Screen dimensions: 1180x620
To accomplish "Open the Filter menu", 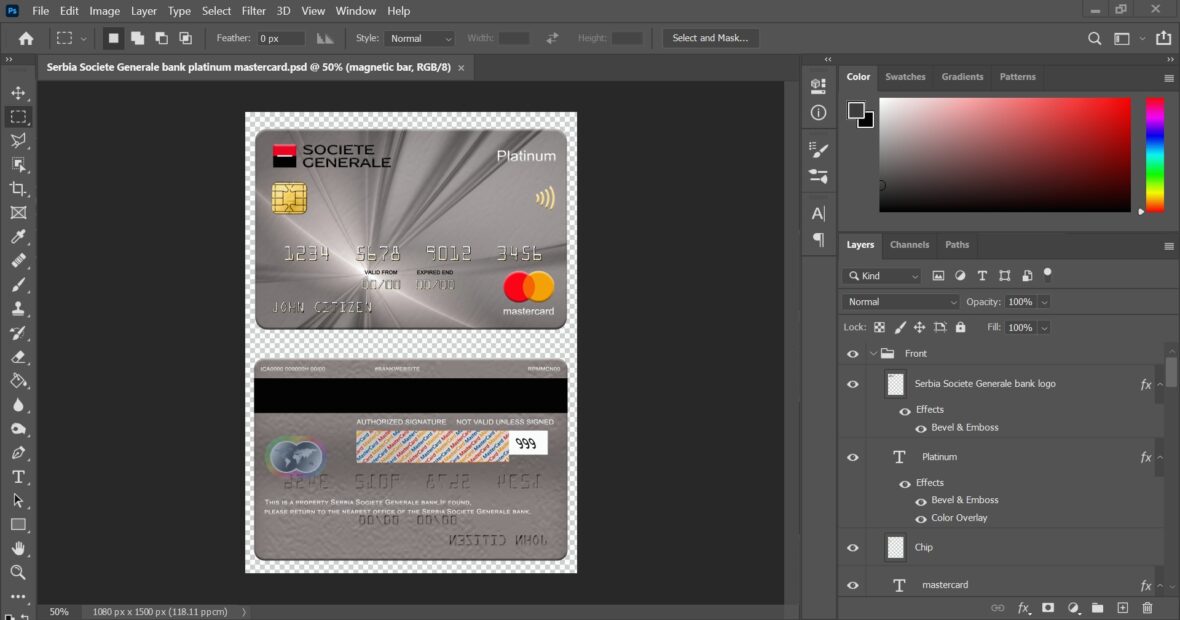I will click(x=253, y=11).
